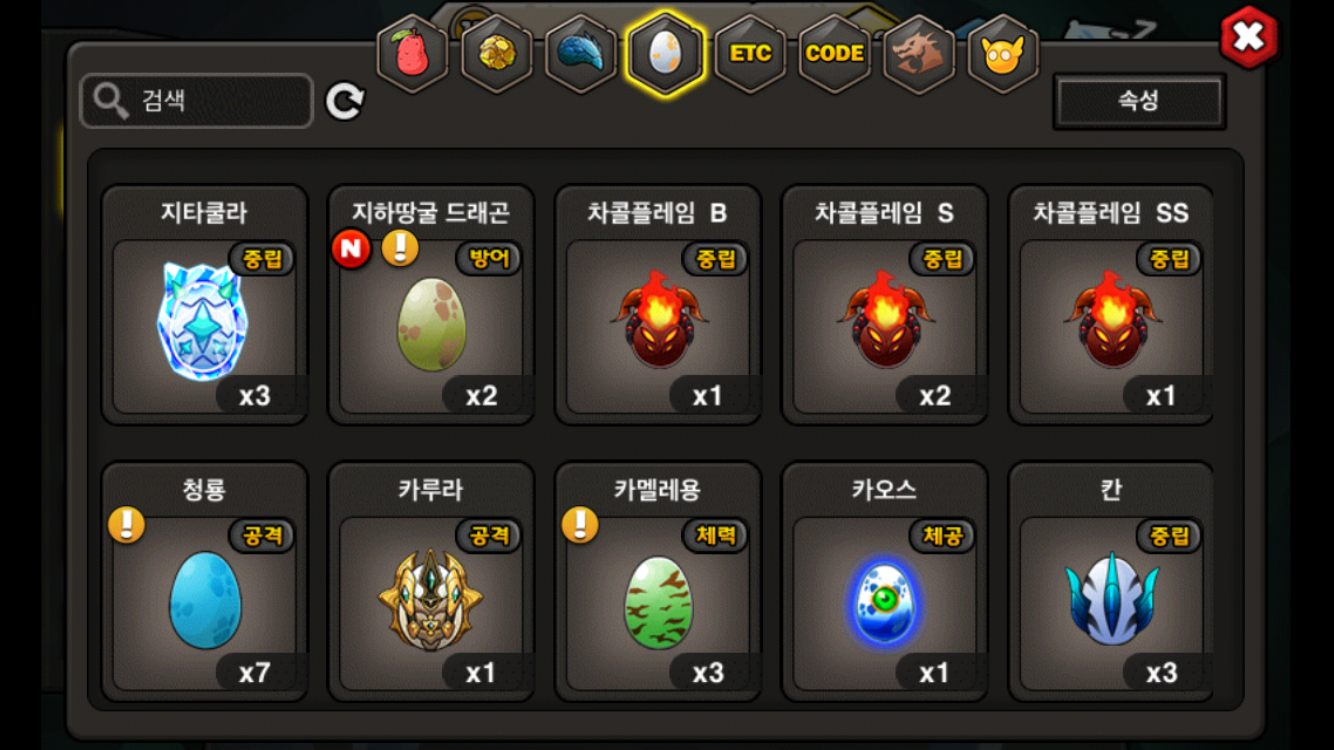Open the yellow horned face tab icon
The image size is (1334, 750).
pos(1003,54)
